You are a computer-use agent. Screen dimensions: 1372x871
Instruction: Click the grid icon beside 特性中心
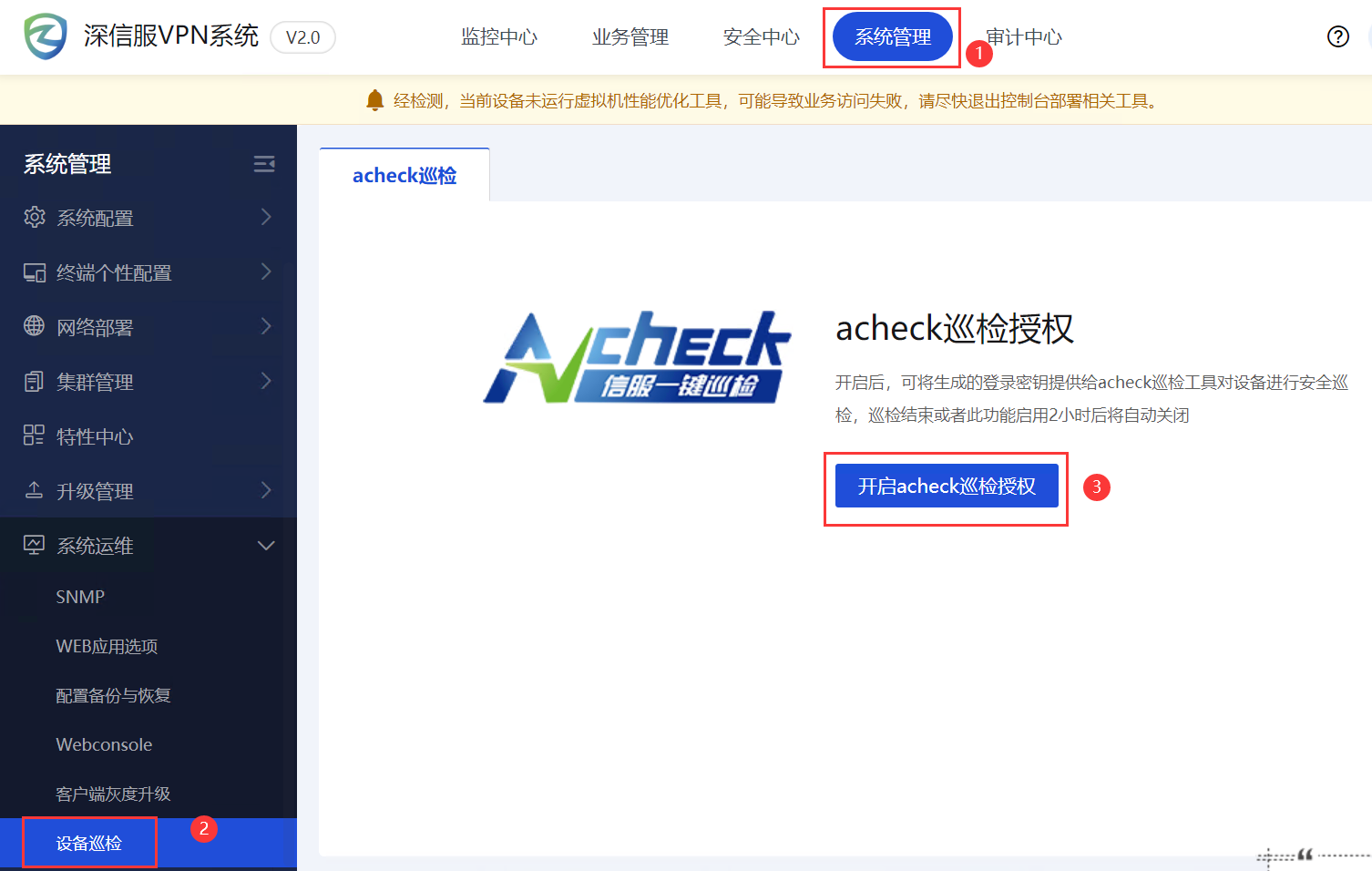pos(35,435)
